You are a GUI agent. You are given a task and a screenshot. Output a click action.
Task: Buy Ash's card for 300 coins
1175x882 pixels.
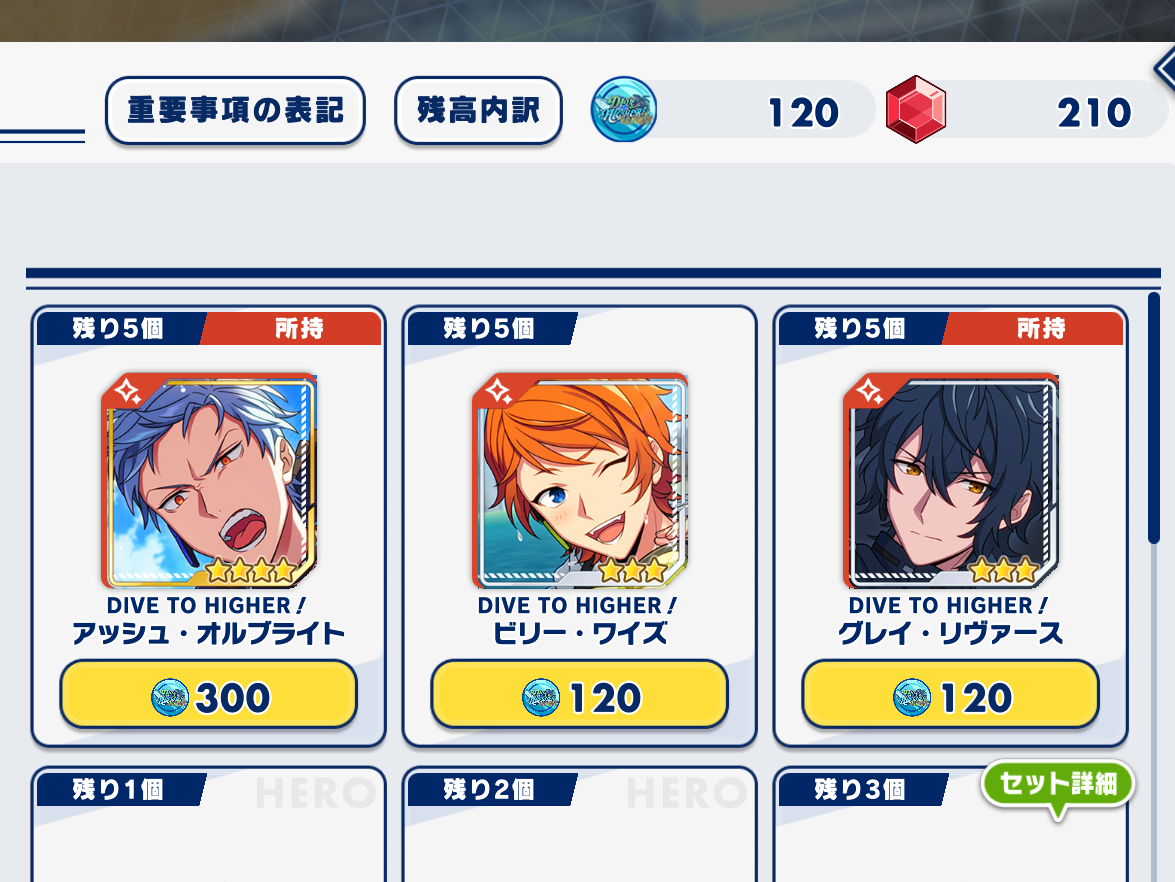point(209,695)
